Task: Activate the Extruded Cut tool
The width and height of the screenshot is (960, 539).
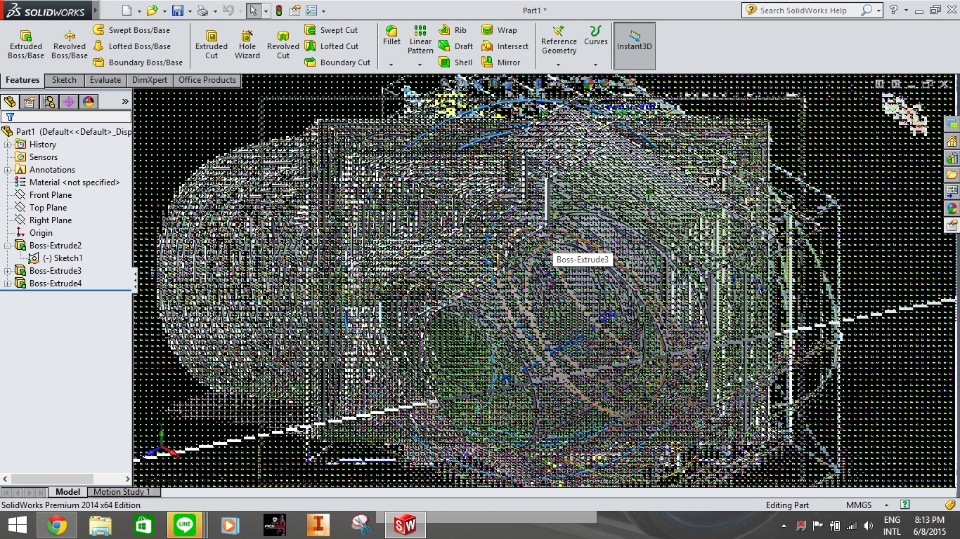Action: click(x=211, y=44)
